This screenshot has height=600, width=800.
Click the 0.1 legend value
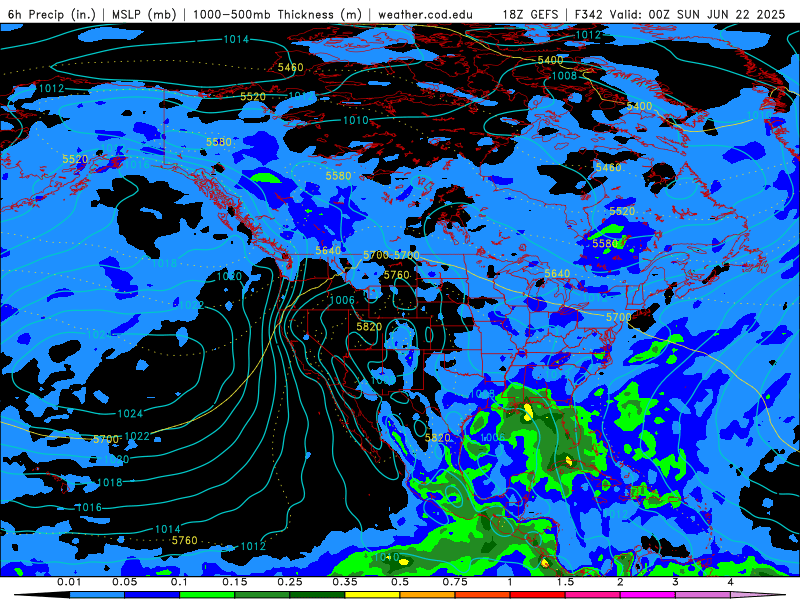(180, 582)
